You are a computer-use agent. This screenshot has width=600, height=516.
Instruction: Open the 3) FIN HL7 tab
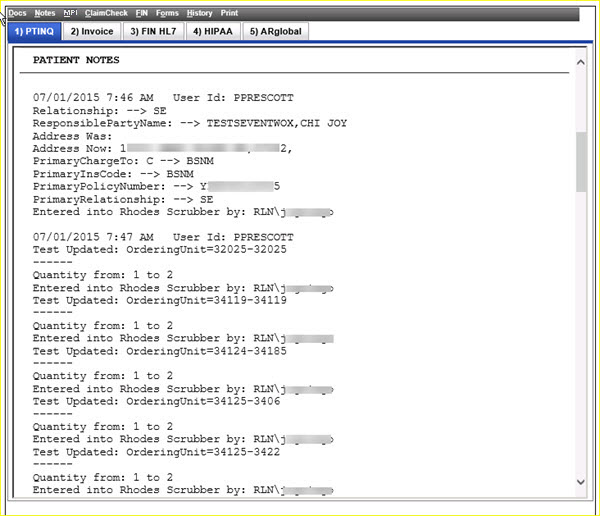(x=154, y=31)
